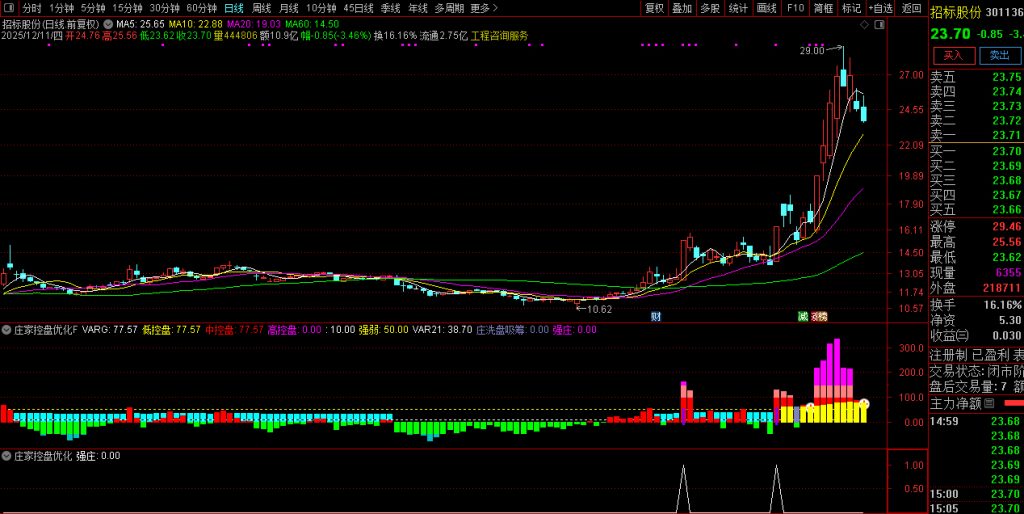Switch to the 30分钟 period
The height and width of the screenshot is (514, 1024).
click(x=164, y=8)
